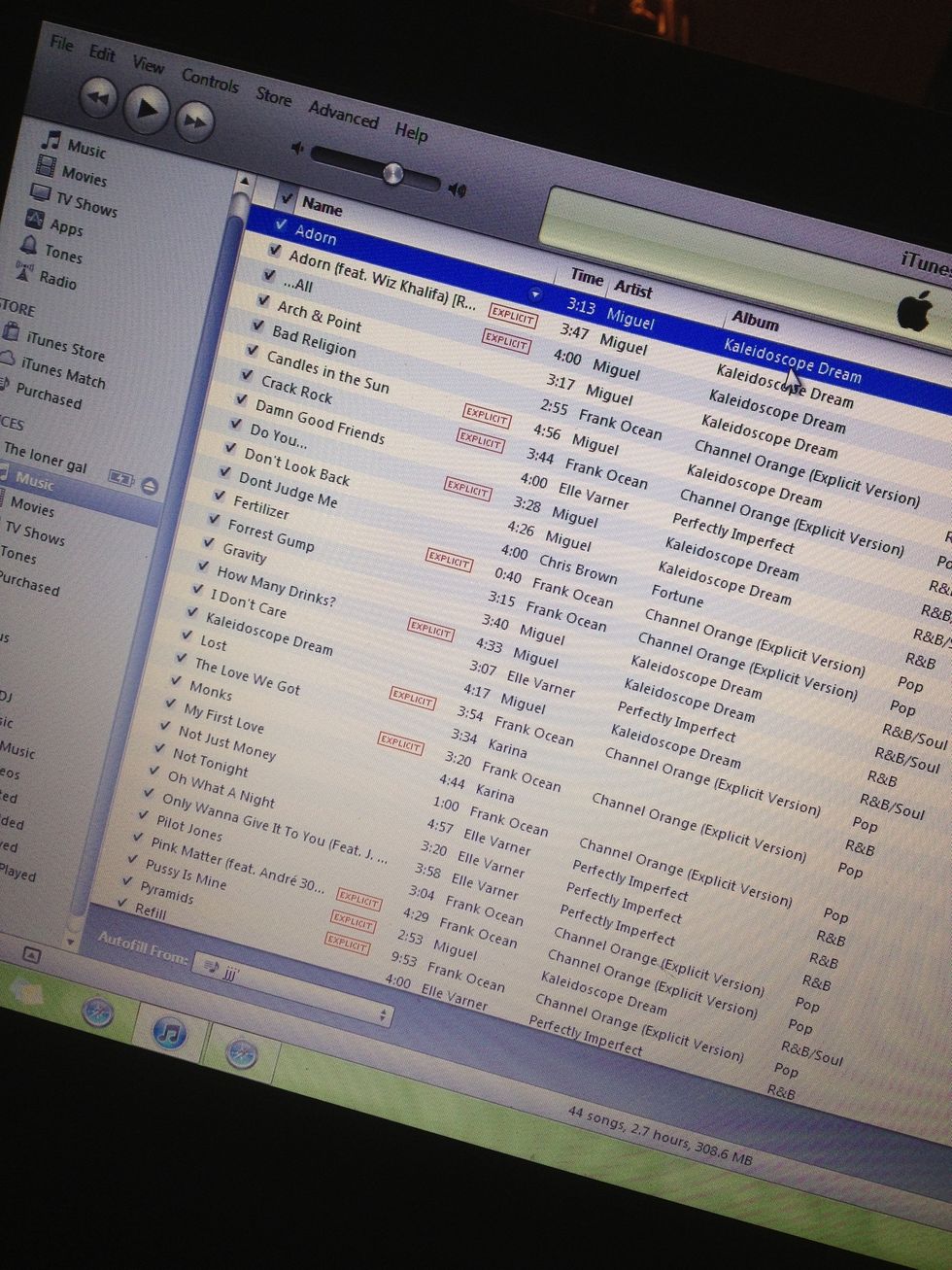Select the song How Many Drinks?
Image resolution: width=952 pixels, height=1270 pixels.
point(276,587)
